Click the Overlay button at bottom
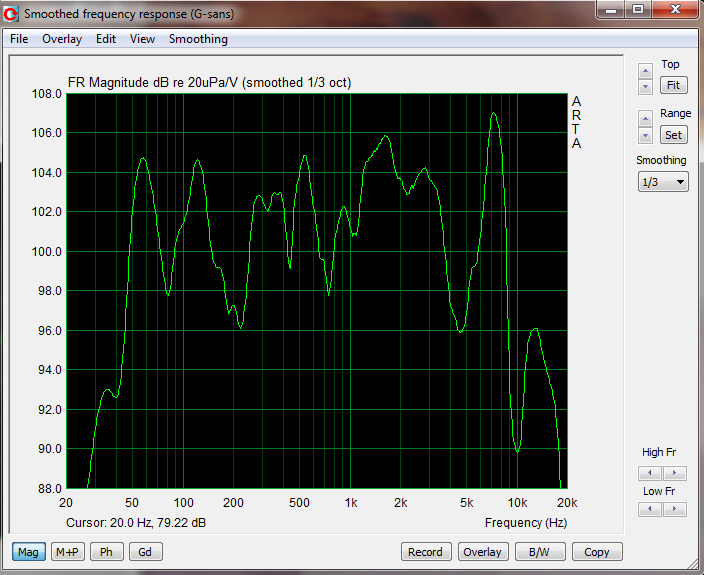Viewport: 704px width, 575px height. click(x=483, y=552)
